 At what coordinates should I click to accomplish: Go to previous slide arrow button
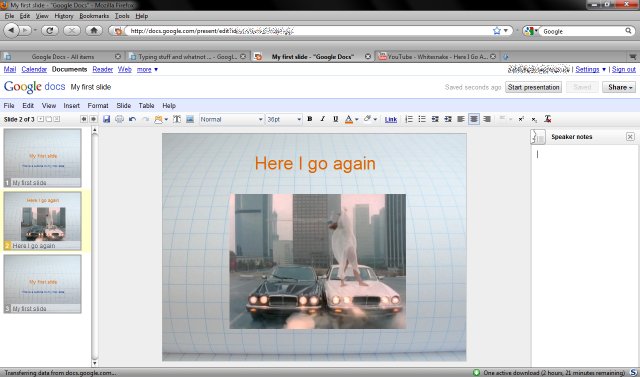pos(84,119)
